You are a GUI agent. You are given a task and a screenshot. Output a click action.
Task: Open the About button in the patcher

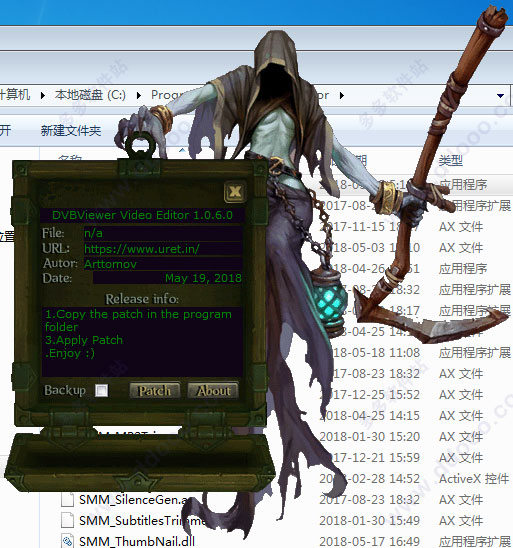(x=213, y=390)
